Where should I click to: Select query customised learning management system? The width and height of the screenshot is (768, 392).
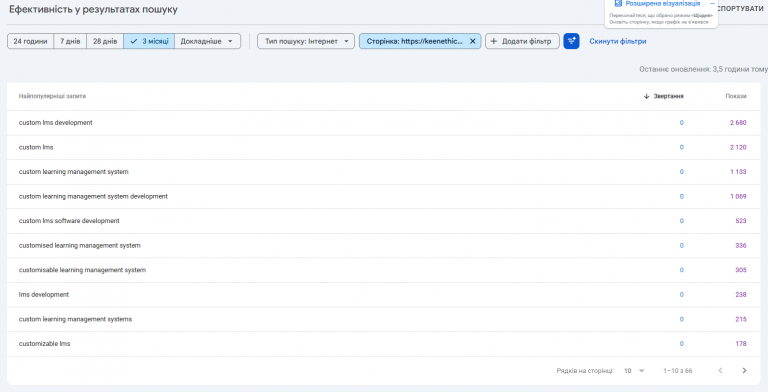(384, 245)
